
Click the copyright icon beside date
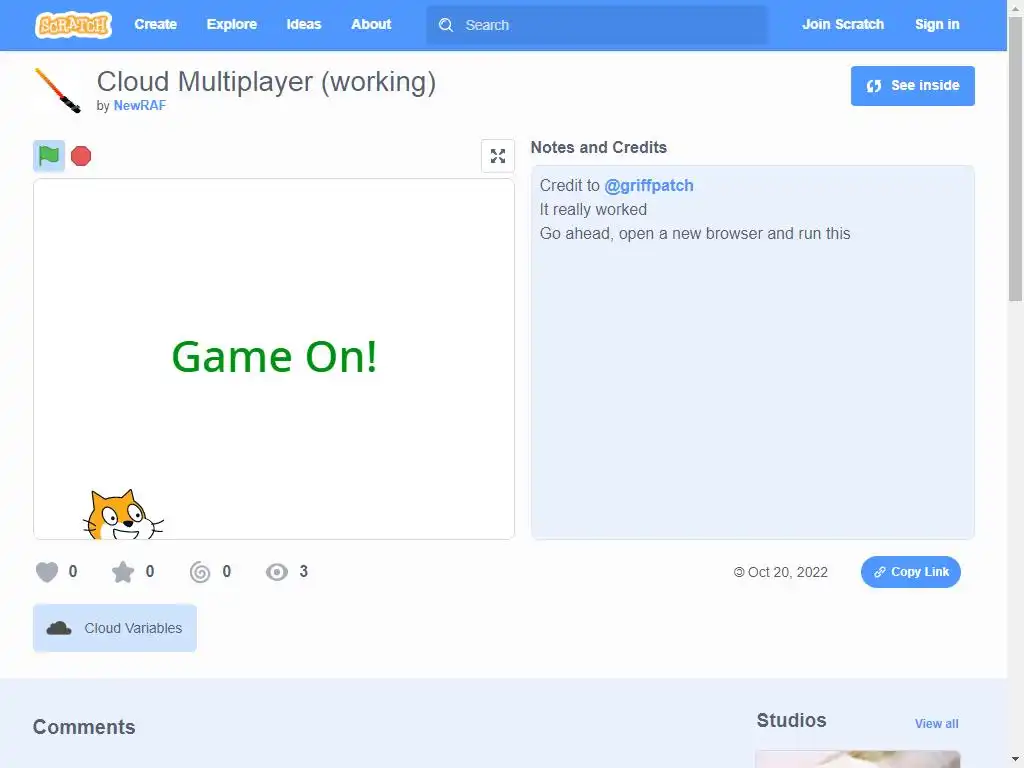[739, 573]
